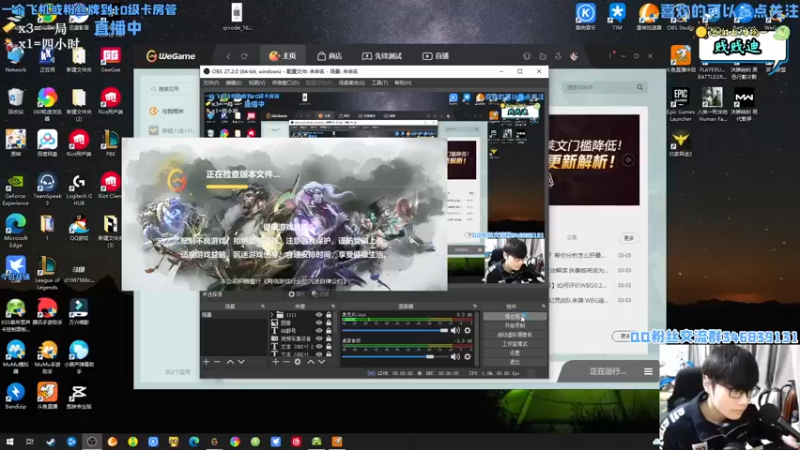Screen dimensions: 800x450
Task: Open settings (设置) from OBS controls
Action: click(x=514, y=353)
